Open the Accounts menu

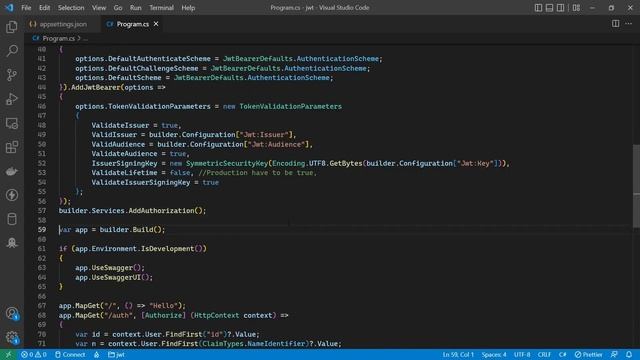[x=12, y=313]
